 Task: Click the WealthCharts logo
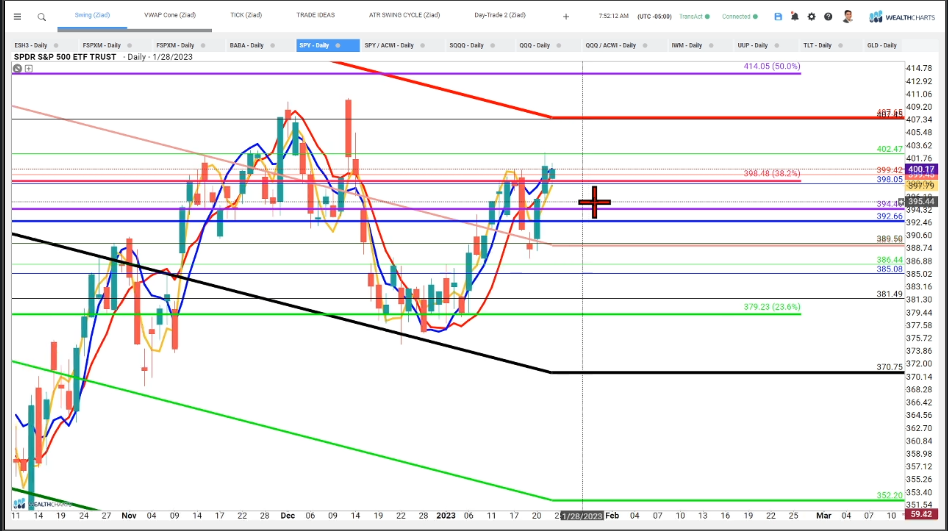(x=902, y=17)
